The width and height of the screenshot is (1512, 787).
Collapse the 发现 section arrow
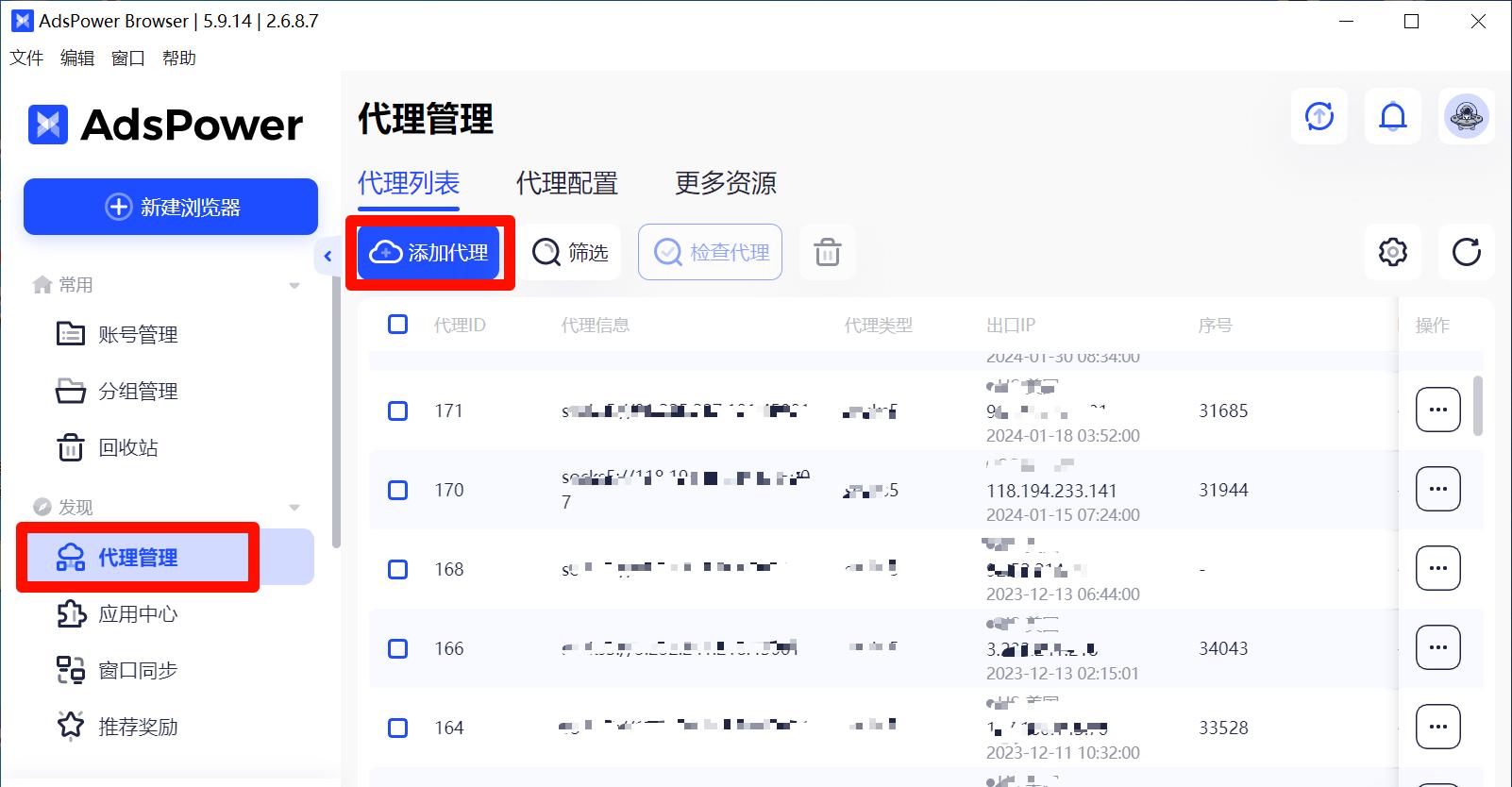coord(294,508)
